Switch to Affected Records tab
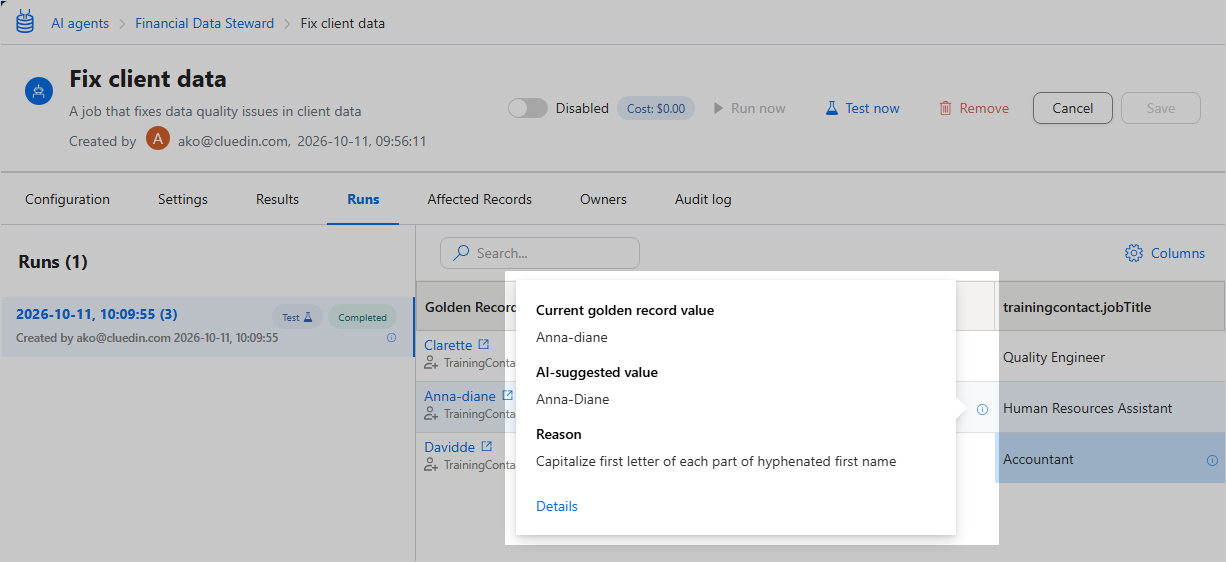 click(x=480, y=199)
